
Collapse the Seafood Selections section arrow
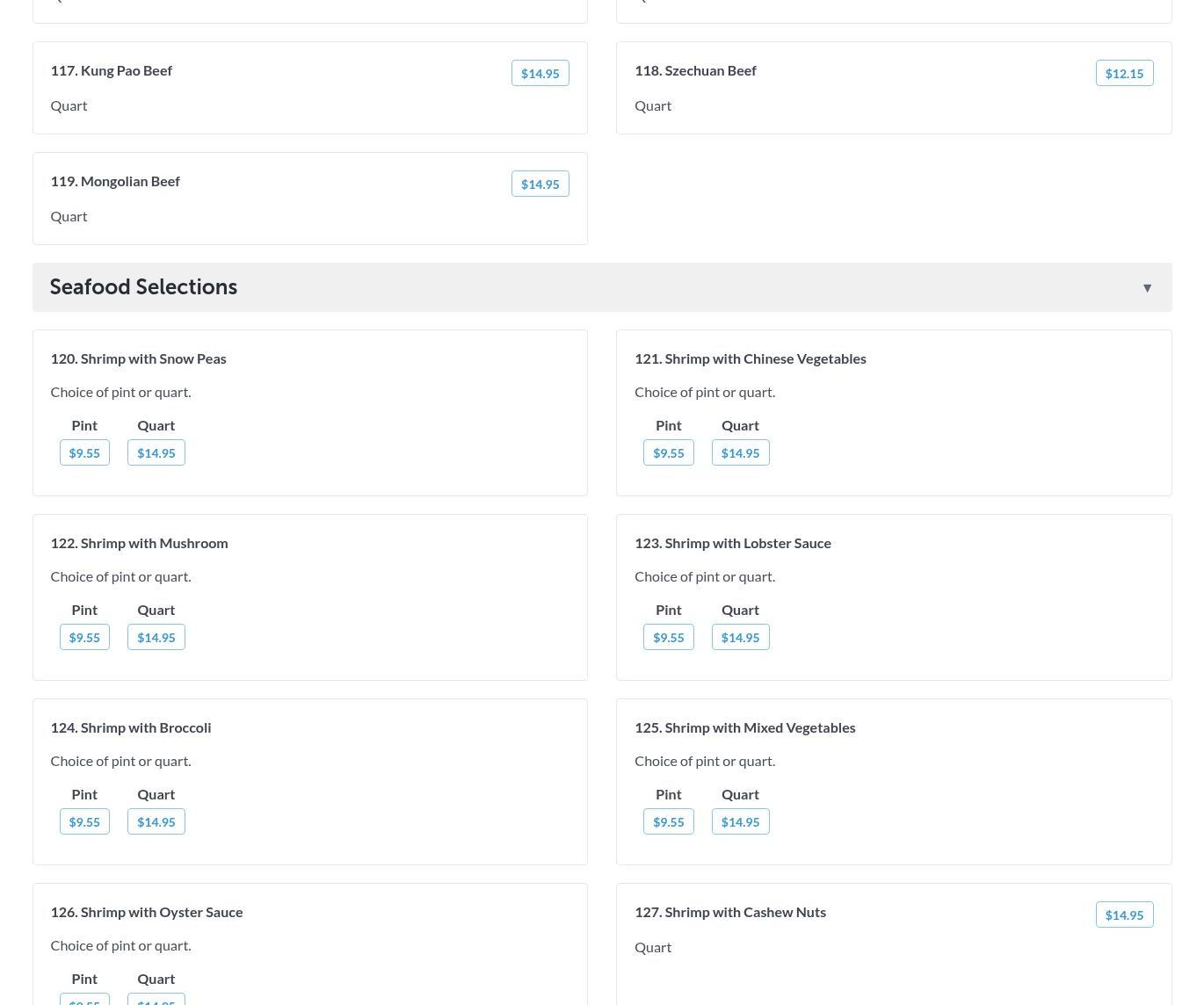[1147, 288]
